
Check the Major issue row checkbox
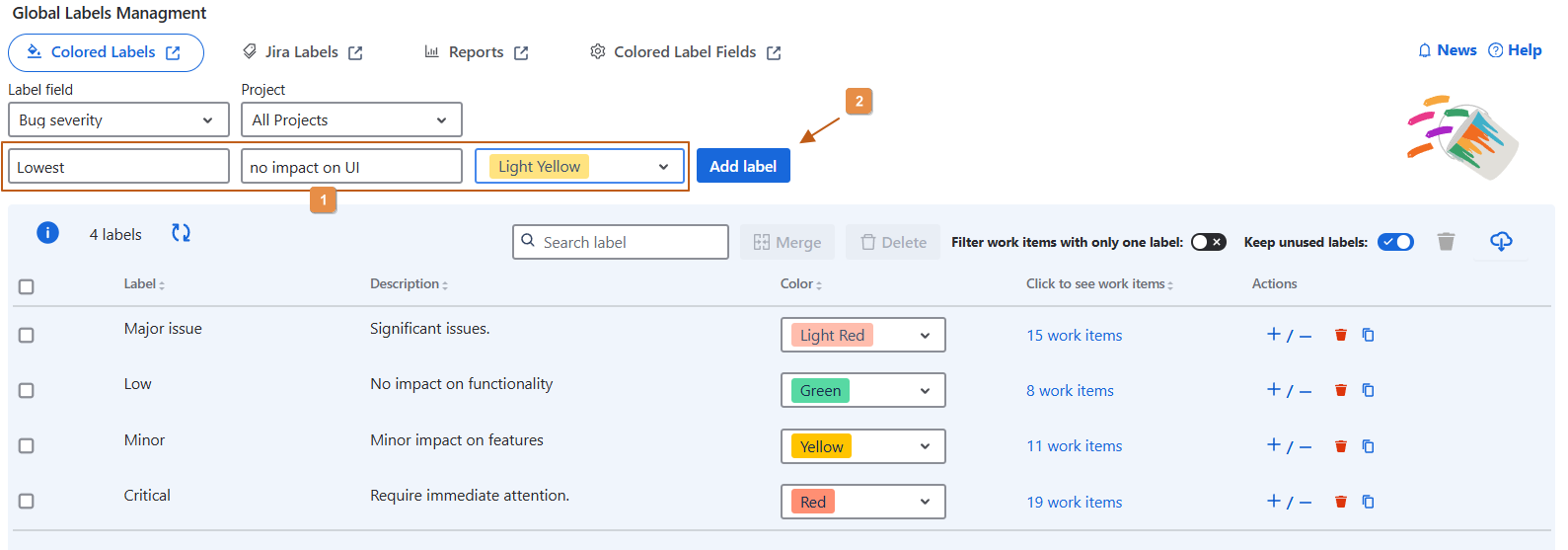(27, 336)
